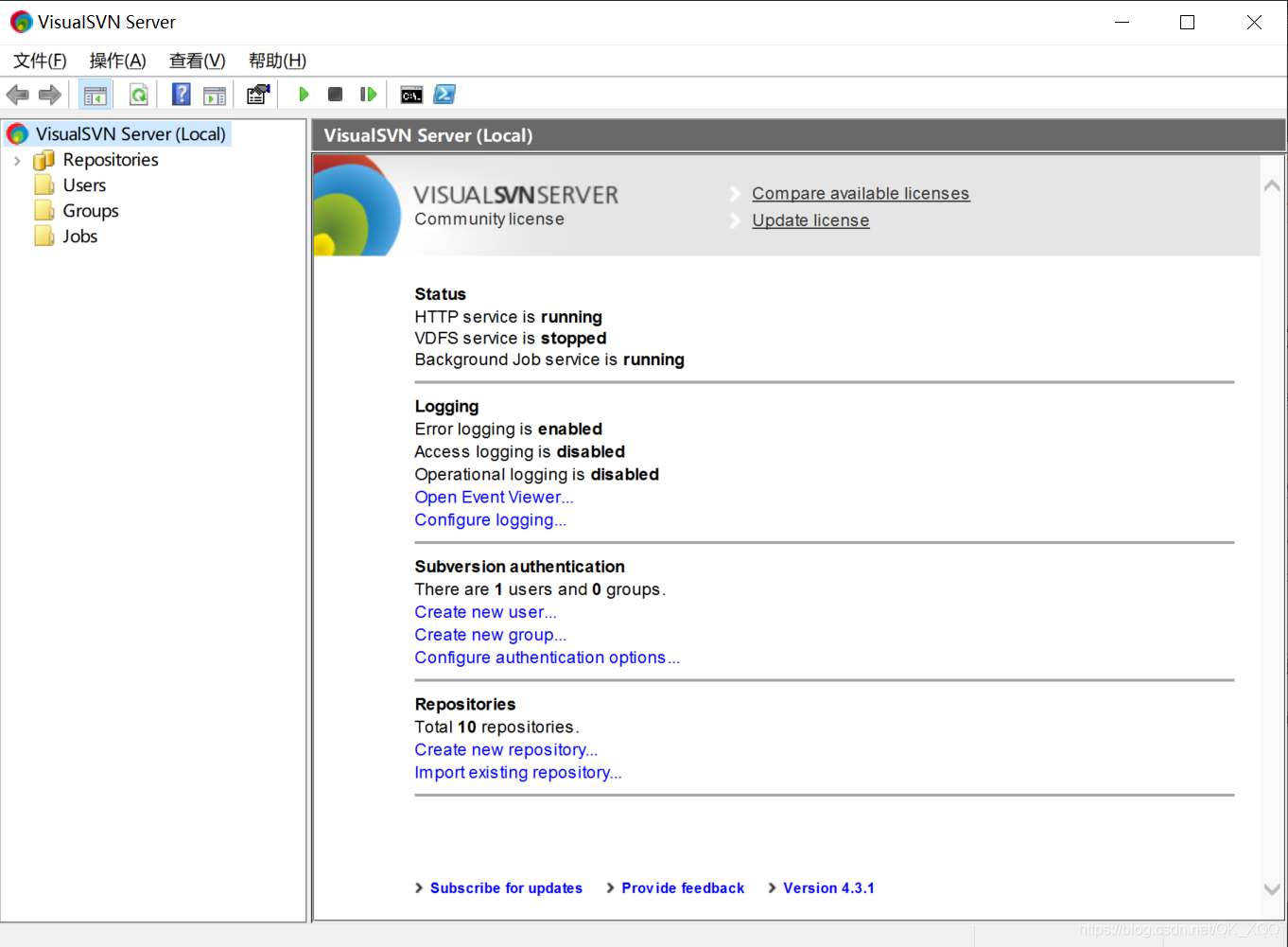Open the 操作(A) menu
The width and height of the screenshot is (1288, 947).
[117, 61]
